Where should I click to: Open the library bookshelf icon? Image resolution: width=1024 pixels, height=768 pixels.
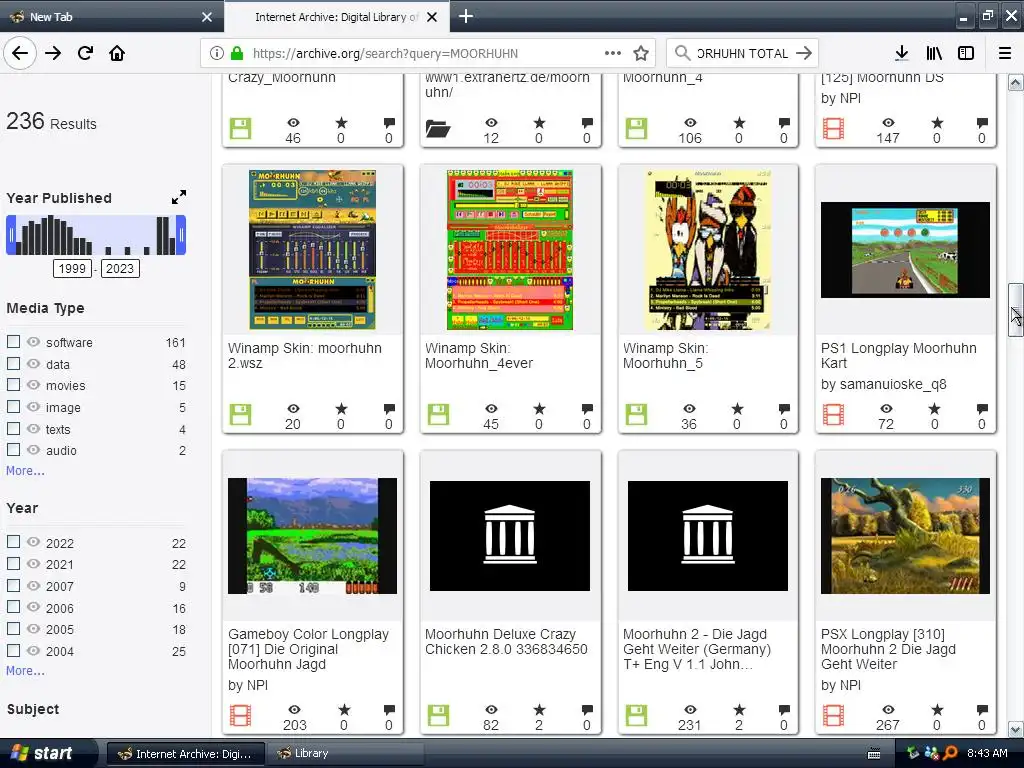[934, 53]
